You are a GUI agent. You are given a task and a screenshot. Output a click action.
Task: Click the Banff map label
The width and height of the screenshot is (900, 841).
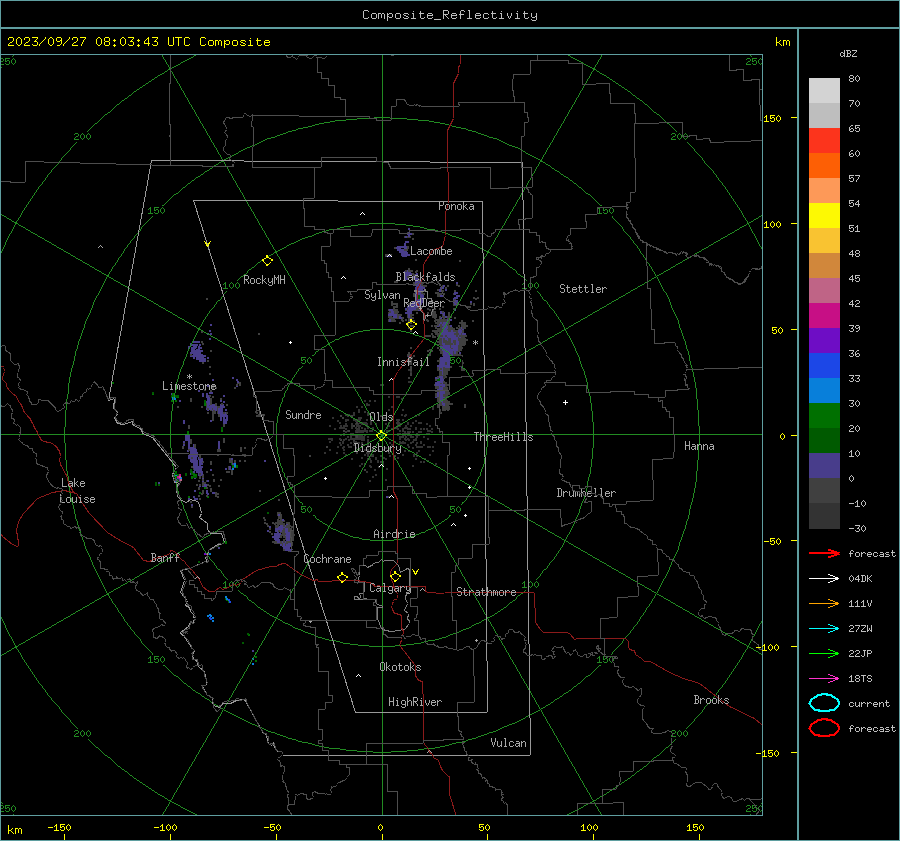[165, 557]
